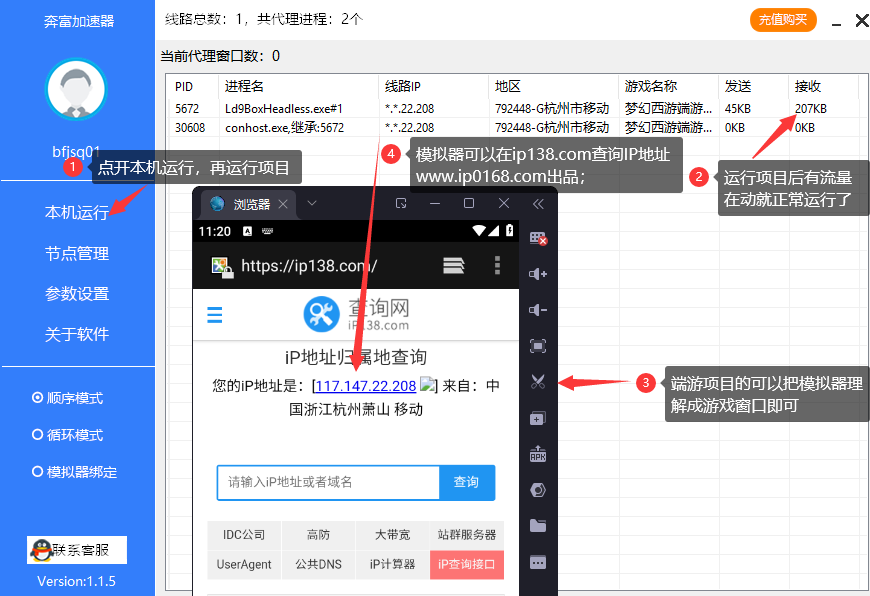Open the ip138 hamburger menu
This screenshot has height=596, width=870.
(214, 315)
